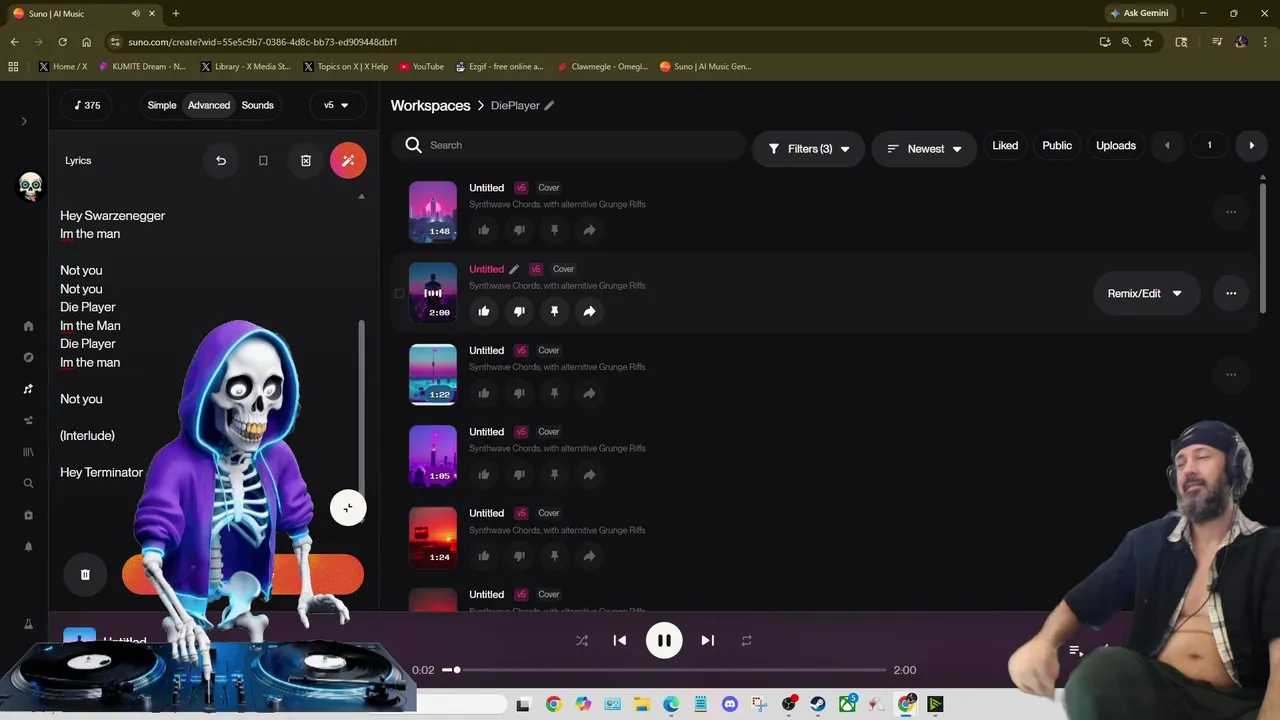
Task: Expand the left sidebar with chevron
Action: 24,121
